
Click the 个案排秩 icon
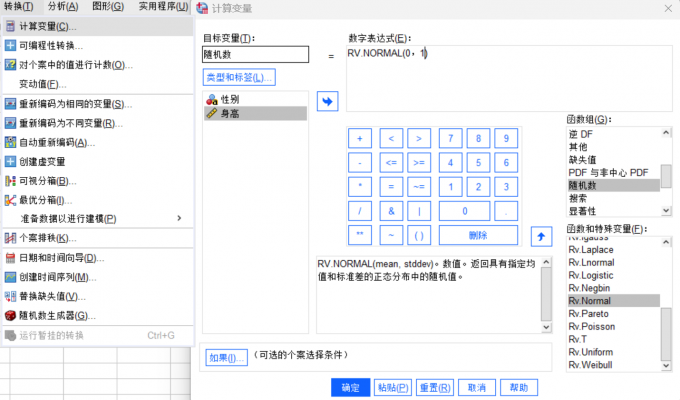10,238
